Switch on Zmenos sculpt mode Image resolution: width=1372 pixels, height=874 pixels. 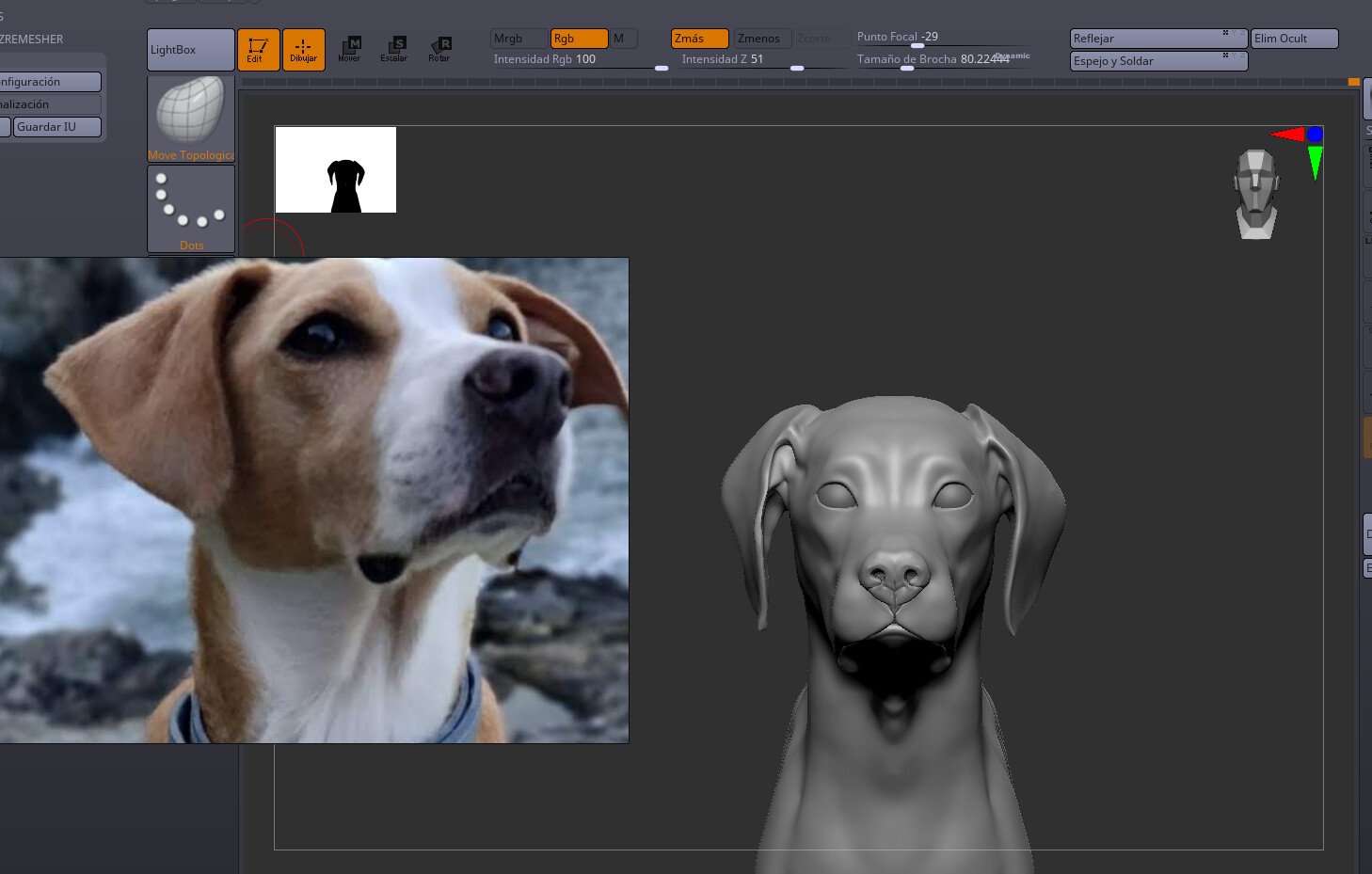point(761,39)
